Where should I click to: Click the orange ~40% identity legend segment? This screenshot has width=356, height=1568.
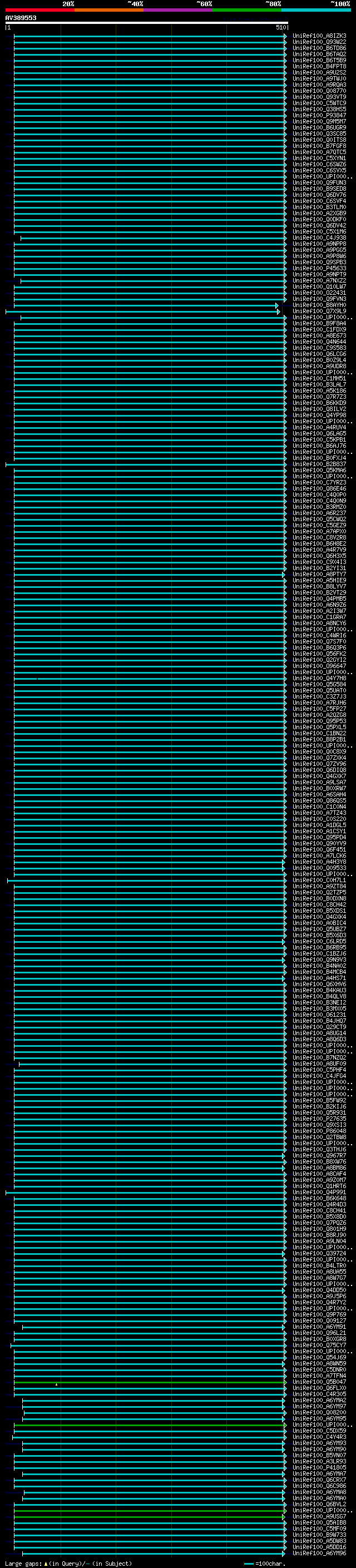[109, 10]
